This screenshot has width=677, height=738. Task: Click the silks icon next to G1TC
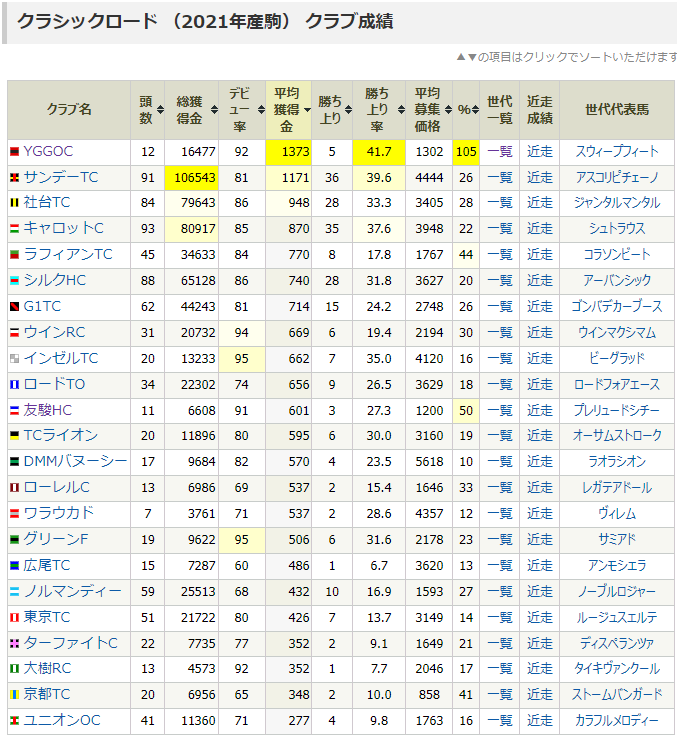click(14, 307)
